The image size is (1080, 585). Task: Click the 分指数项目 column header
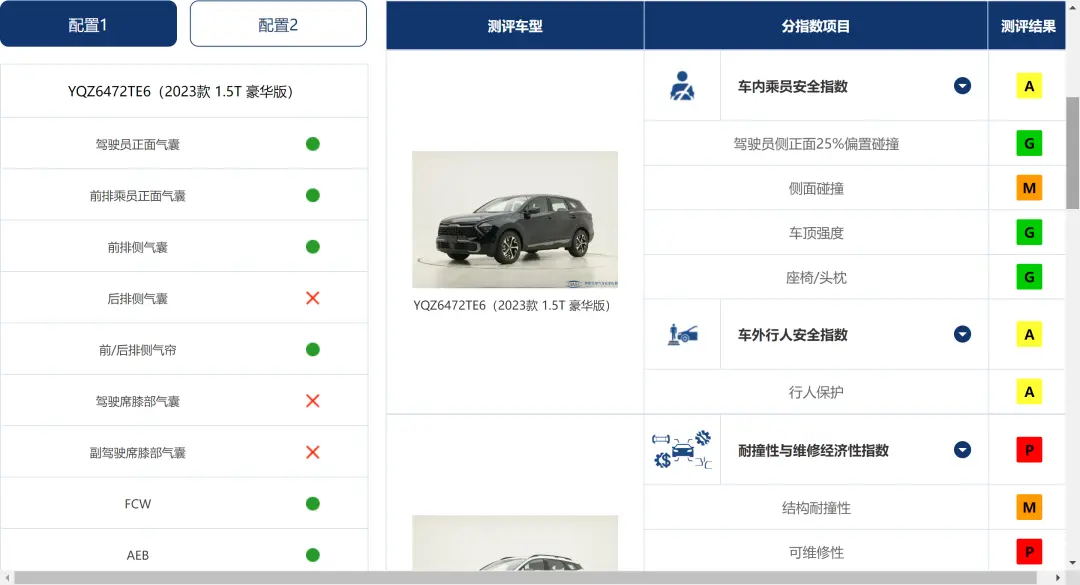[x=816, y=25]
